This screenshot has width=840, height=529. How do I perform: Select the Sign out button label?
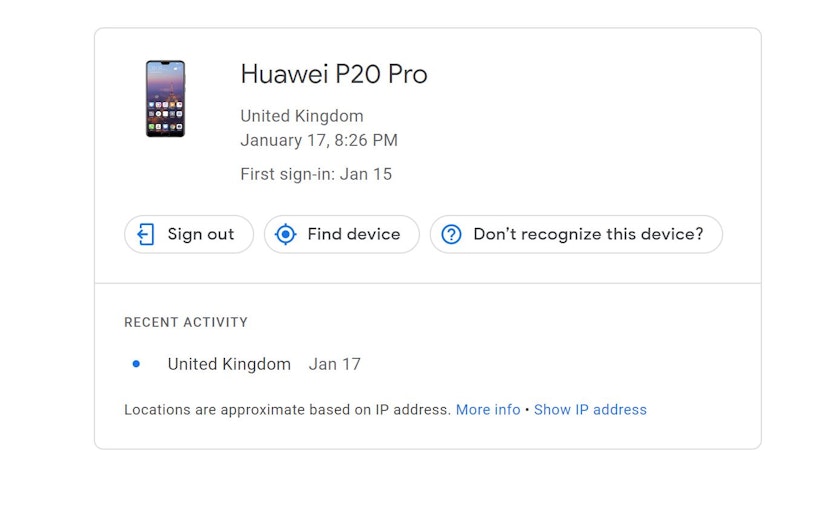201,234
